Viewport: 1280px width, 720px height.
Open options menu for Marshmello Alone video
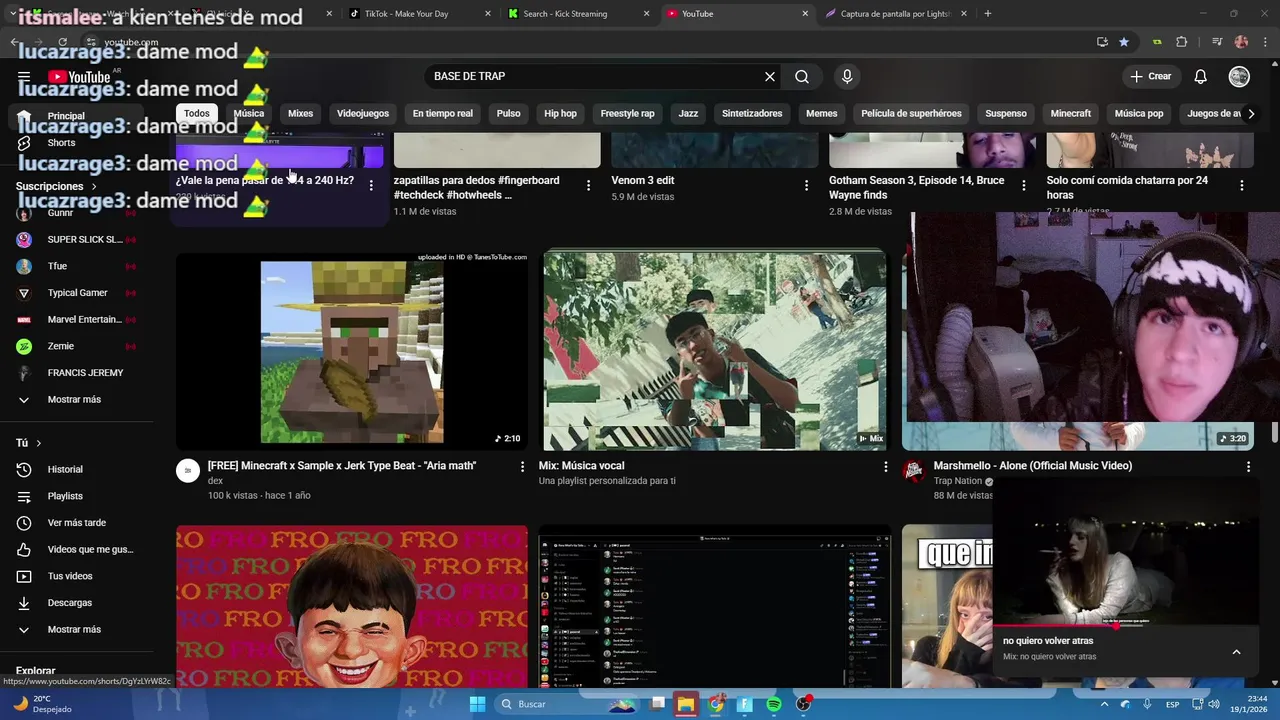tap(1248, 467)
